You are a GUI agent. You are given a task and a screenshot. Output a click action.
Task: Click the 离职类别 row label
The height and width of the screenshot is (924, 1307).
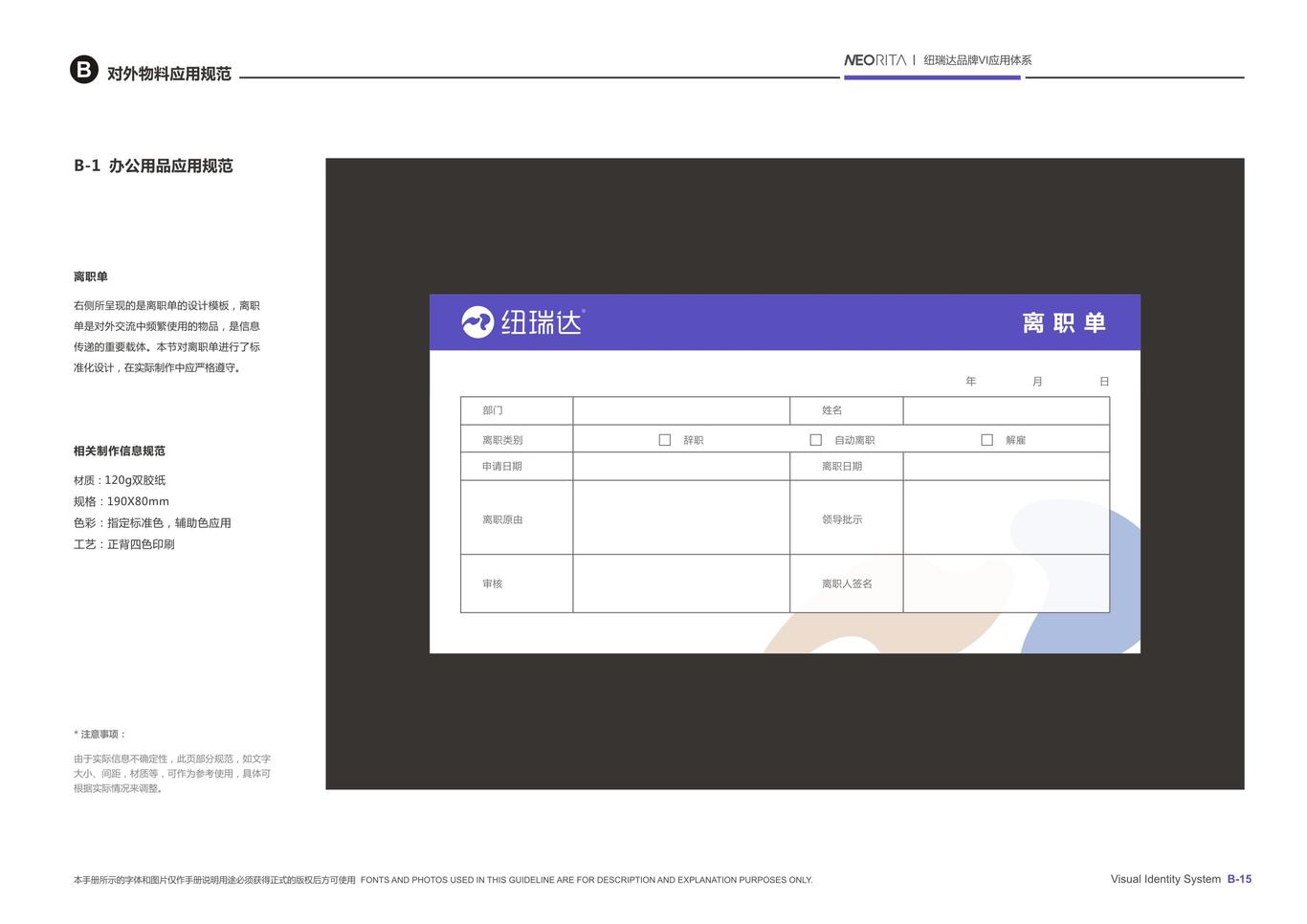pyautogui.click(x=502, y=440)
